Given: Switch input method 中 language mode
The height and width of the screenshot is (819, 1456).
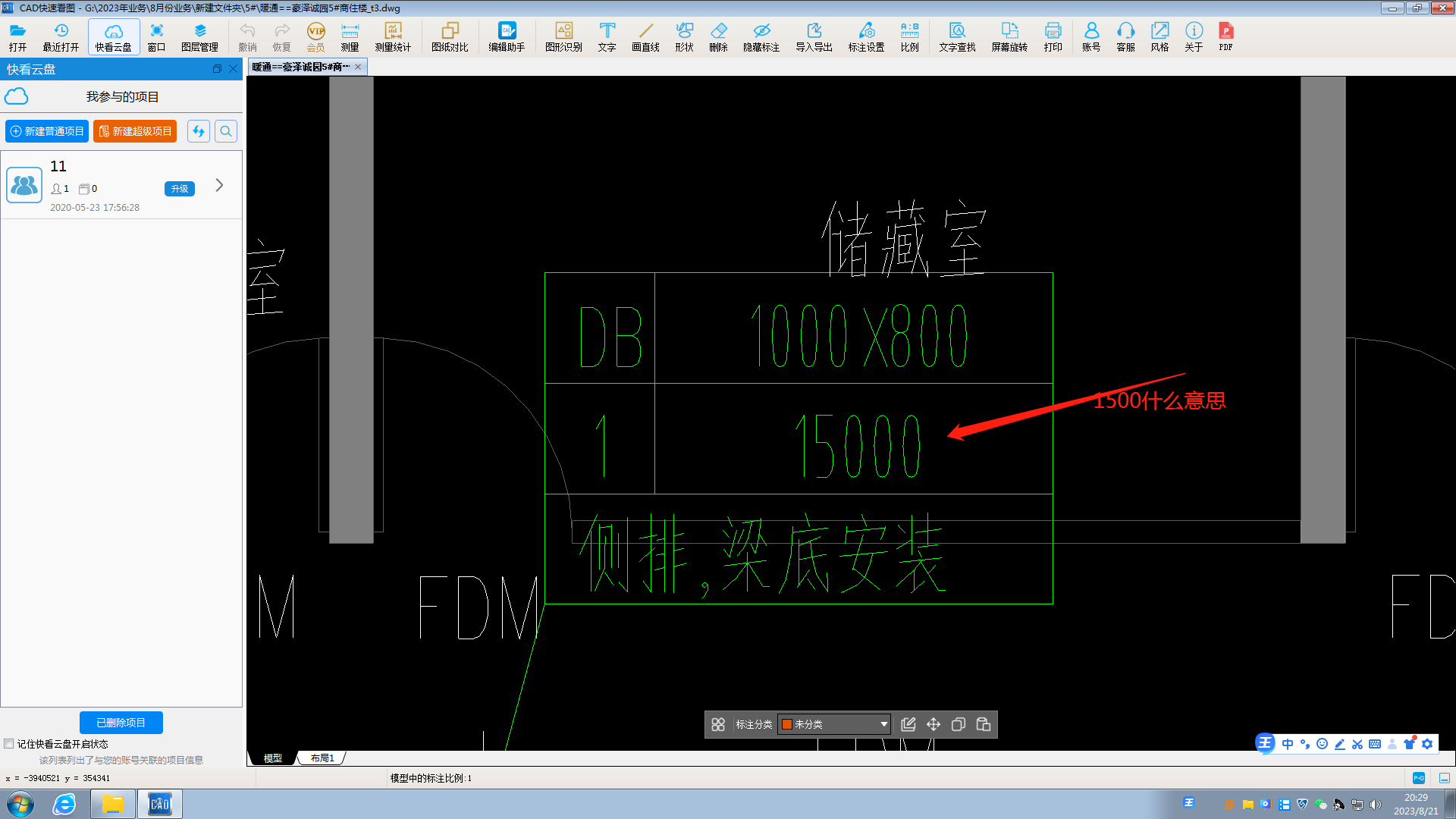Looking at the screenshot, I should point(1288,744).
